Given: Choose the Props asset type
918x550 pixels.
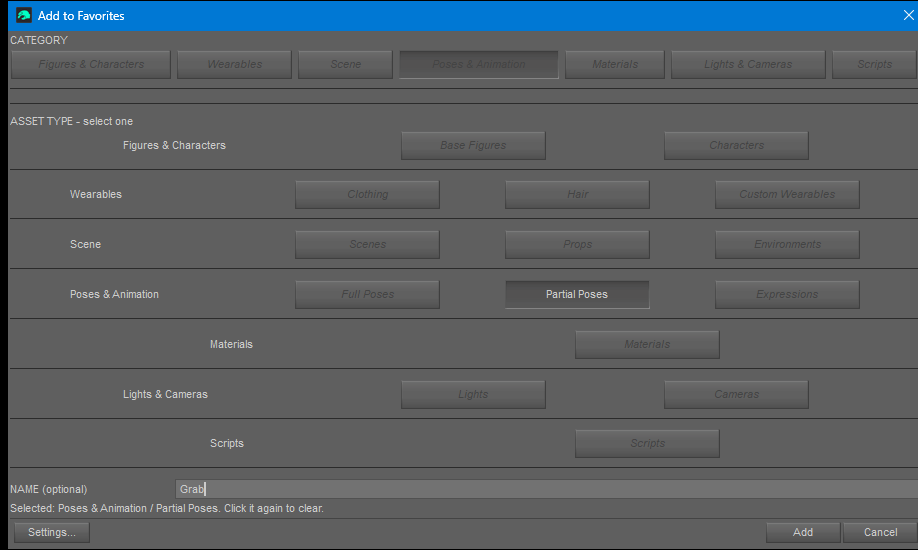Looking at the screenshot, I should click(x=577, y=244).
